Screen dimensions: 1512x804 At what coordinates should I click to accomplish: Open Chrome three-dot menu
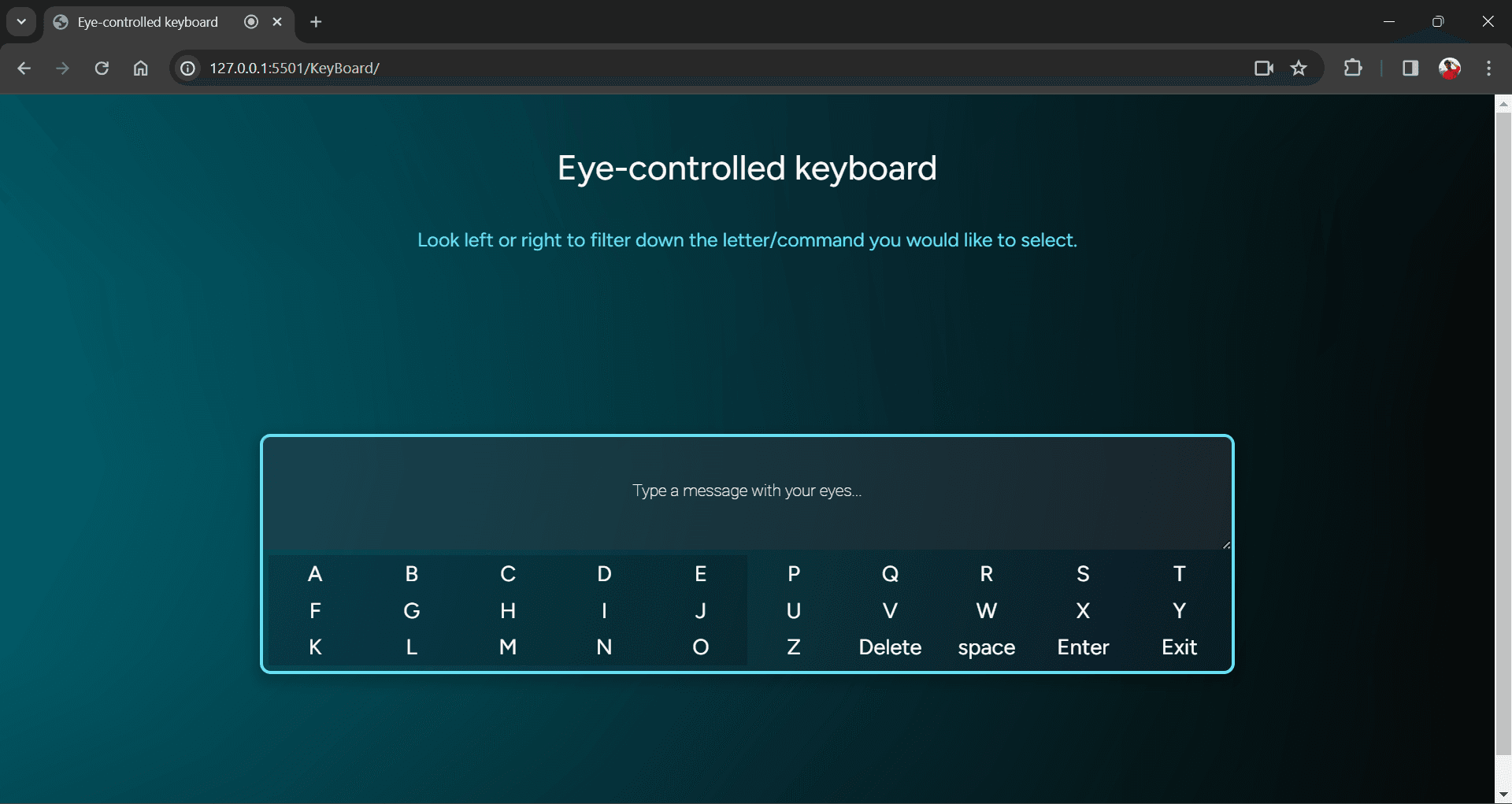1488,69
